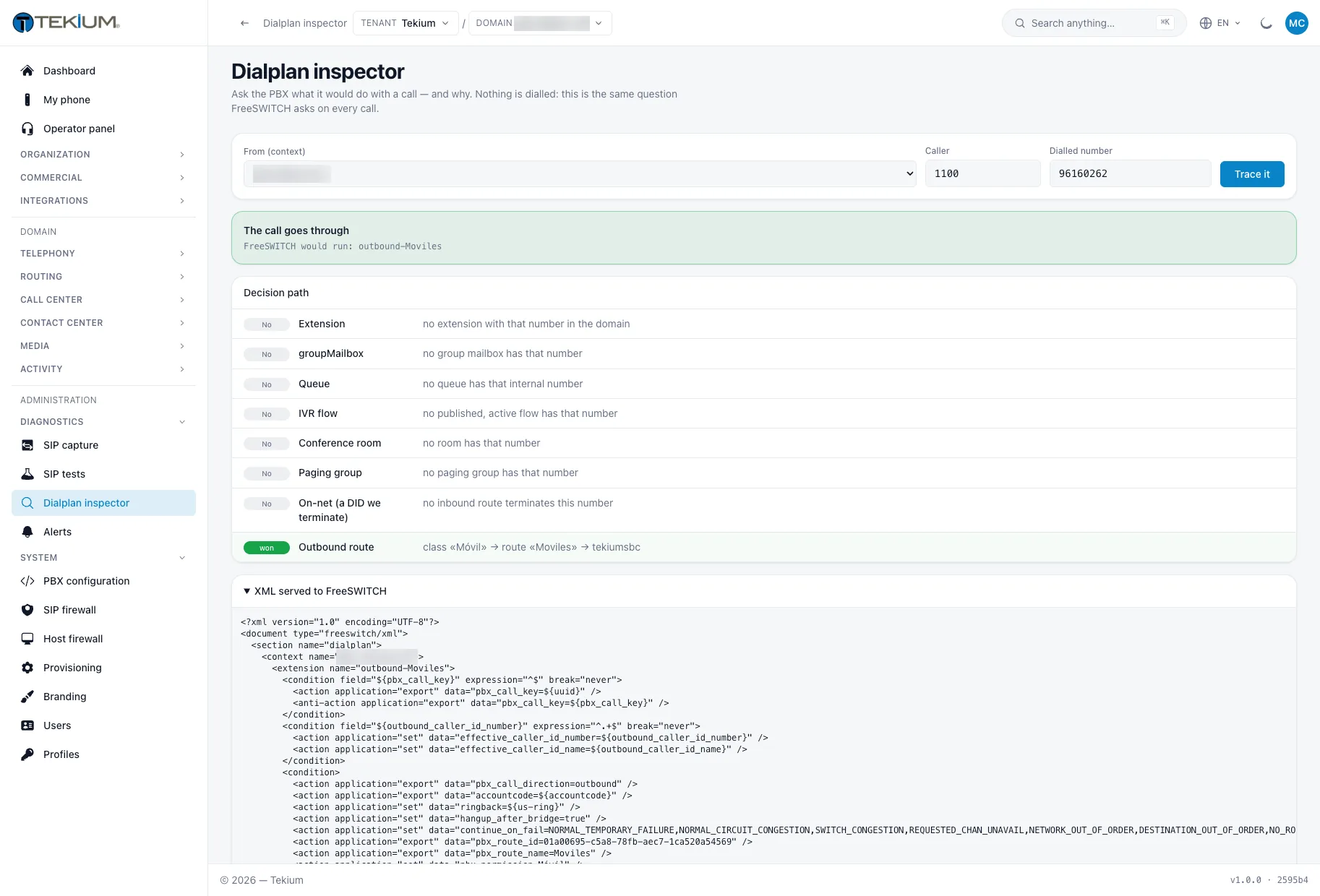The image size is (1320, 896).
Task: Open the TENANT Tekium dropdown
Action: (406, 23)
